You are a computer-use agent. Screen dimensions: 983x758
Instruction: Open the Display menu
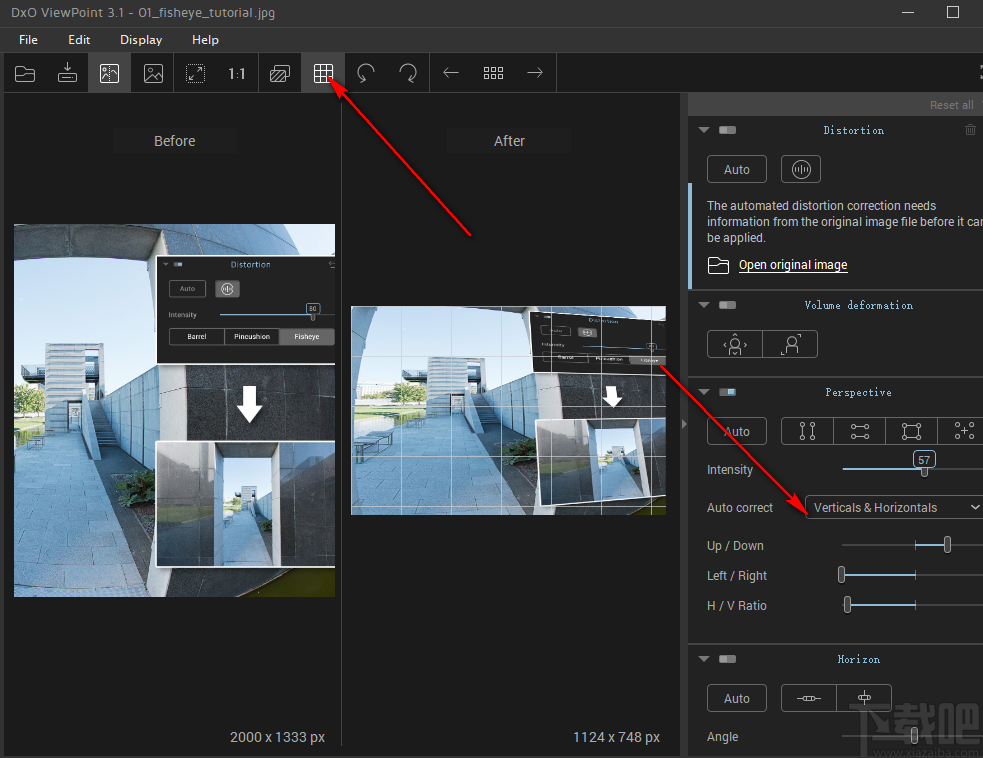(x=141, y=39)
